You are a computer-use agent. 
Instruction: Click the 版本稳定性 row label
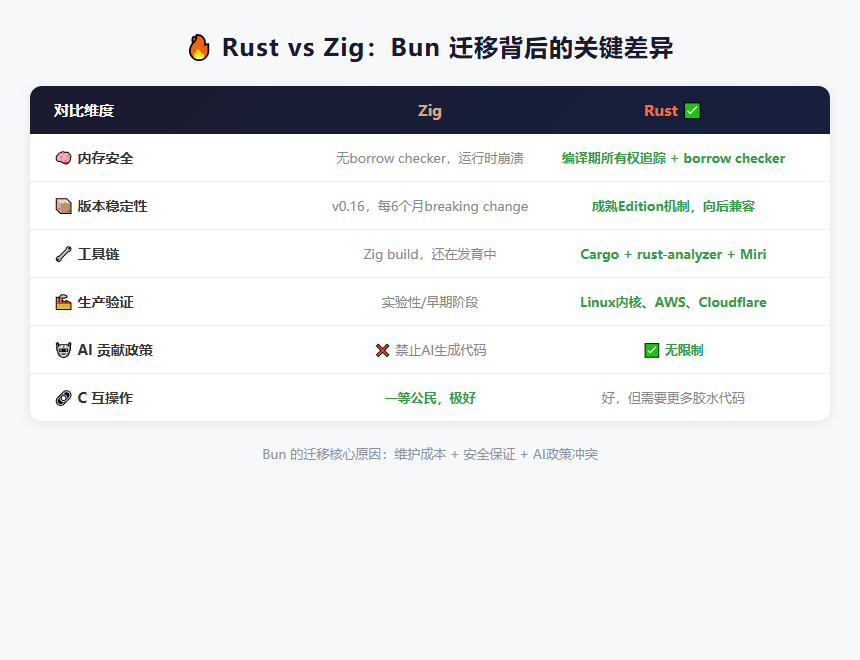coord(112,206)
